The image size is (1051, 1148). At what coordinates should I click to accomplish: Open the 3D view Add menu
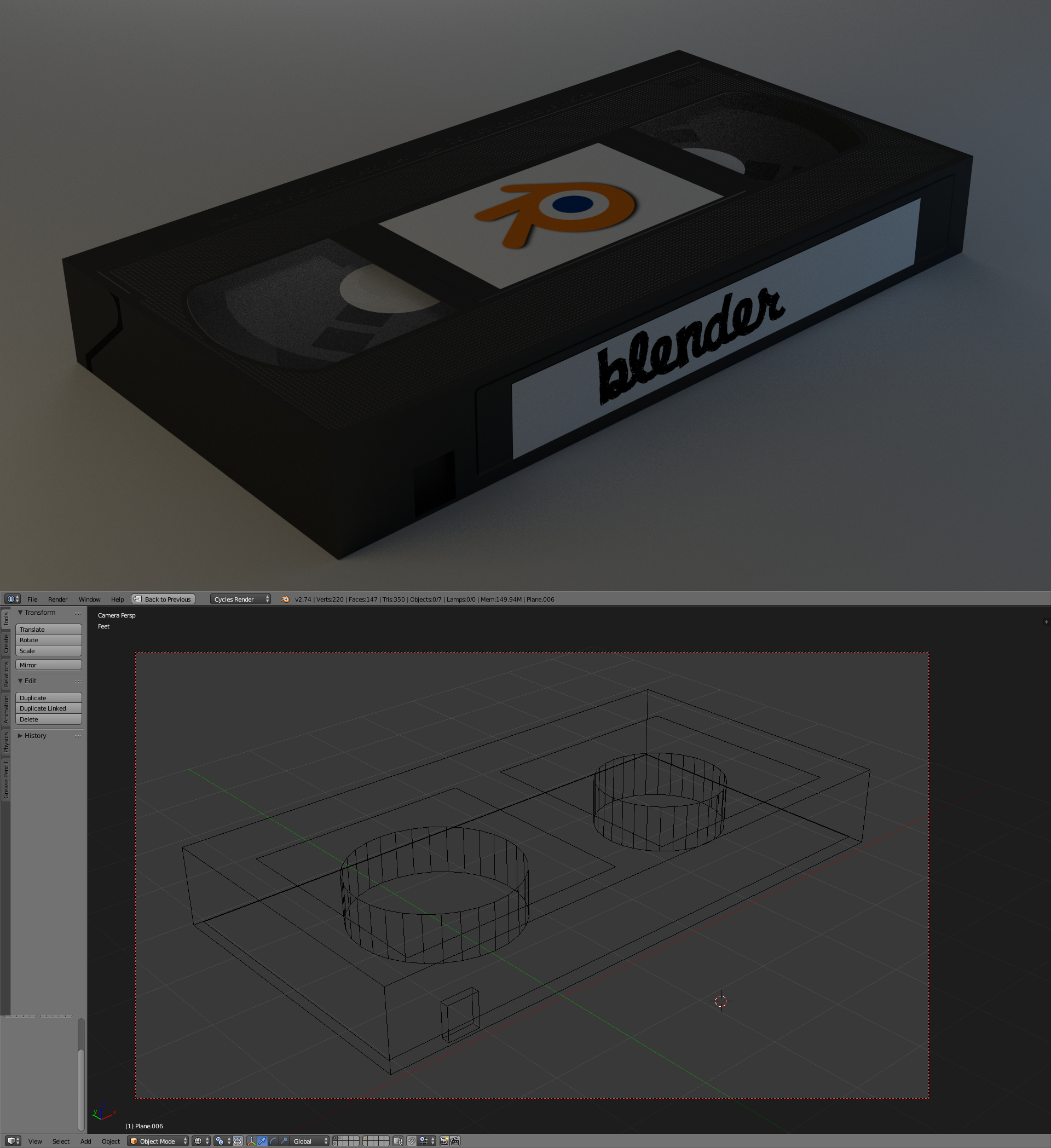coord(85,1141)
